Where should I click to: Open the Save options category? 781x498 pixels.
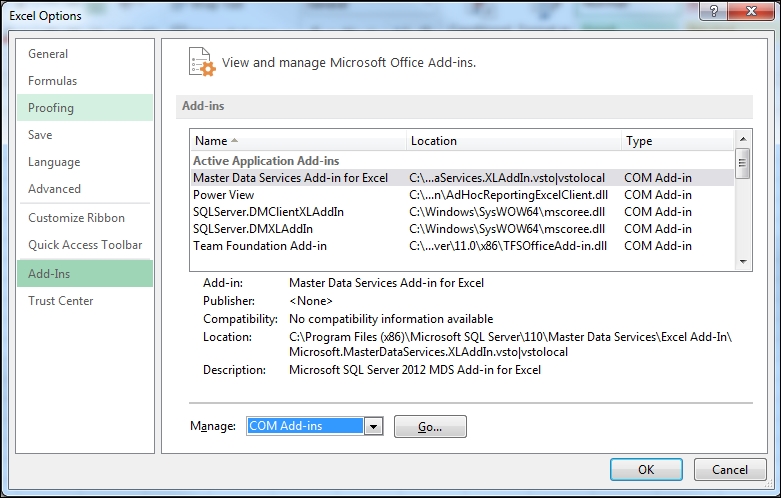tap(85, 134)
